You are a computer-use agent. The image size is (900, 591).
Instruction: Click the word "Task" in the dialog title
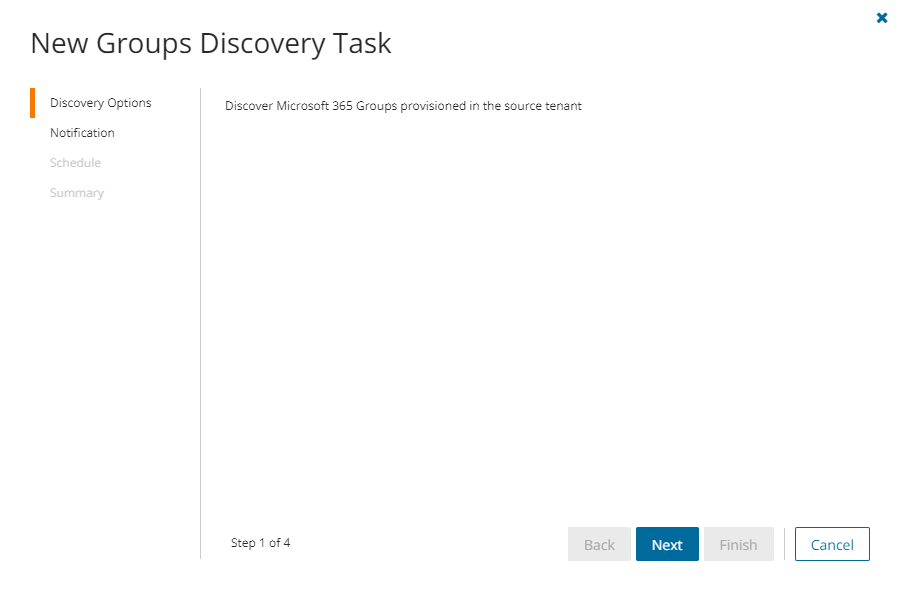(365, 43)
